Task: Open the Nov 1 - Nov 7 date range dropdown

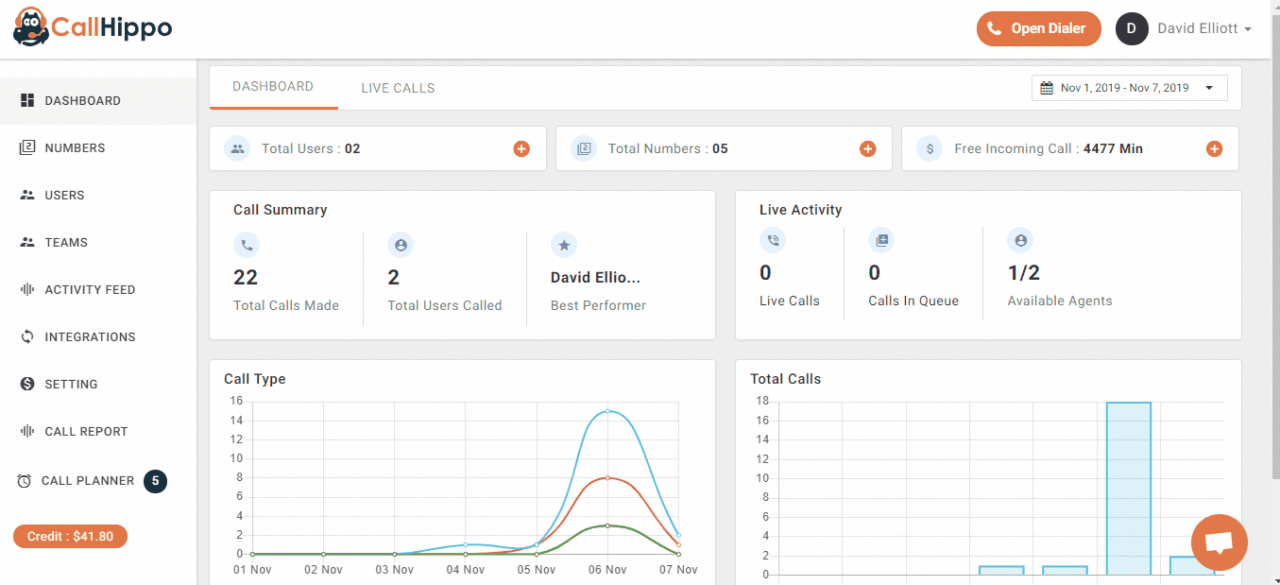Action: point(1129,88)
